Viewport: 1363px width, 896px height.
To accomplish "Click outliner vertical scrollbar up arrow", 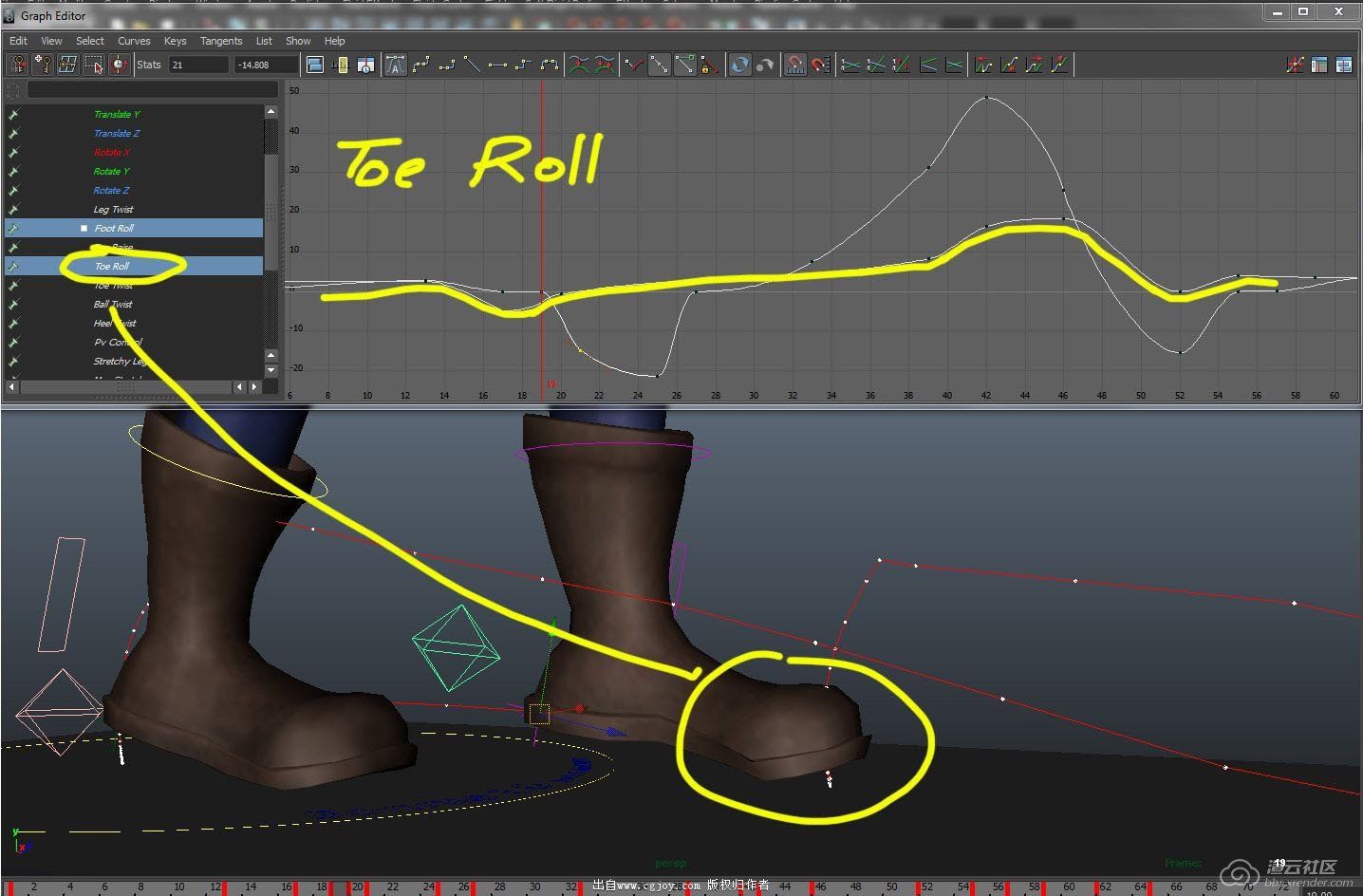I will pyautogui.click(x=271, y=111).
